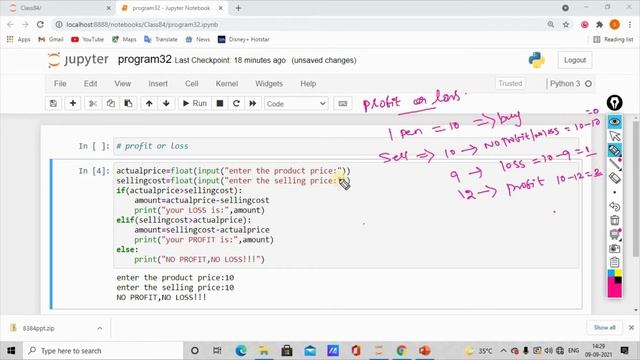The image size is (640, 360).
Task: Click the localhost address bar
Action: coord(302,24)
